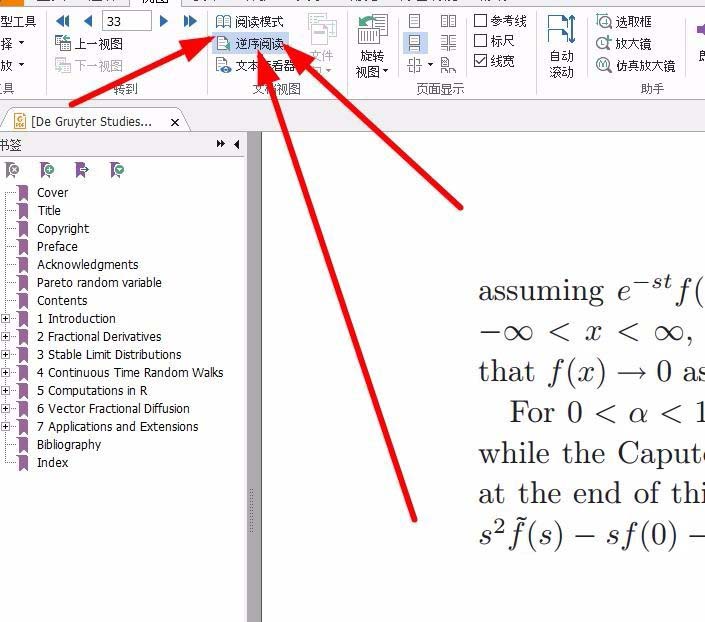Uncheck the 线宽 line width checkbox

point(481,61)
